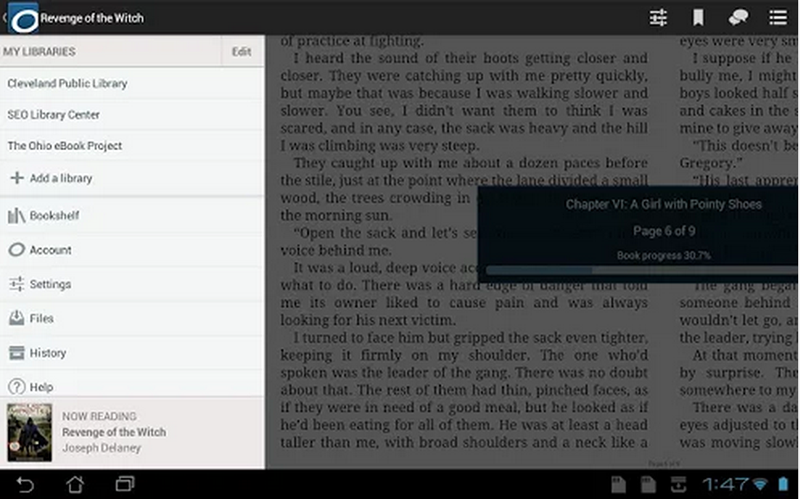Add a bookmark with the bookmark icon
The height and width of the screenshot is (499, 800).
pos(698,18)
